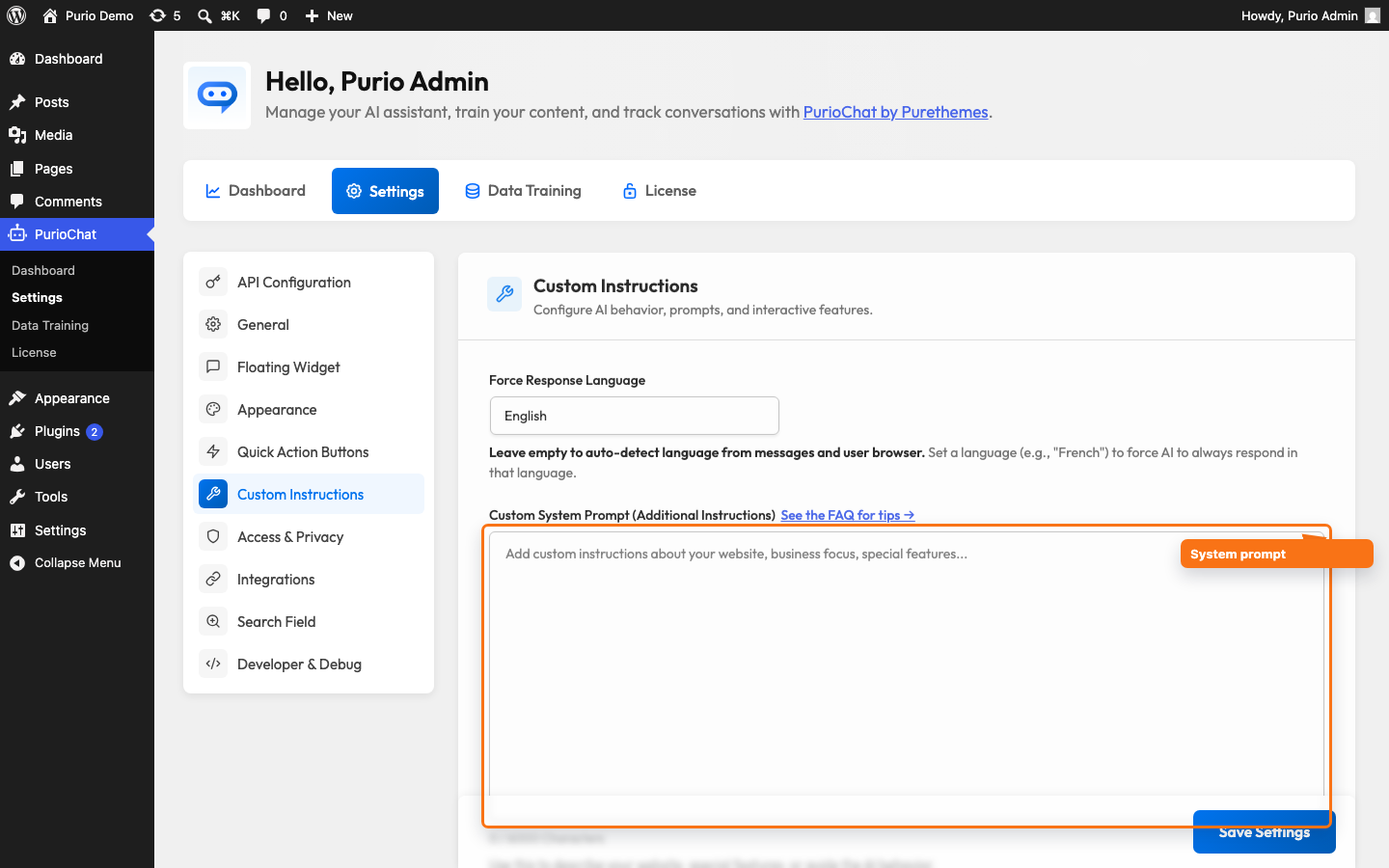Click the Quick Action Buttons lightning icon
This screenshot has width=1389, height=868.
[213, 451]
